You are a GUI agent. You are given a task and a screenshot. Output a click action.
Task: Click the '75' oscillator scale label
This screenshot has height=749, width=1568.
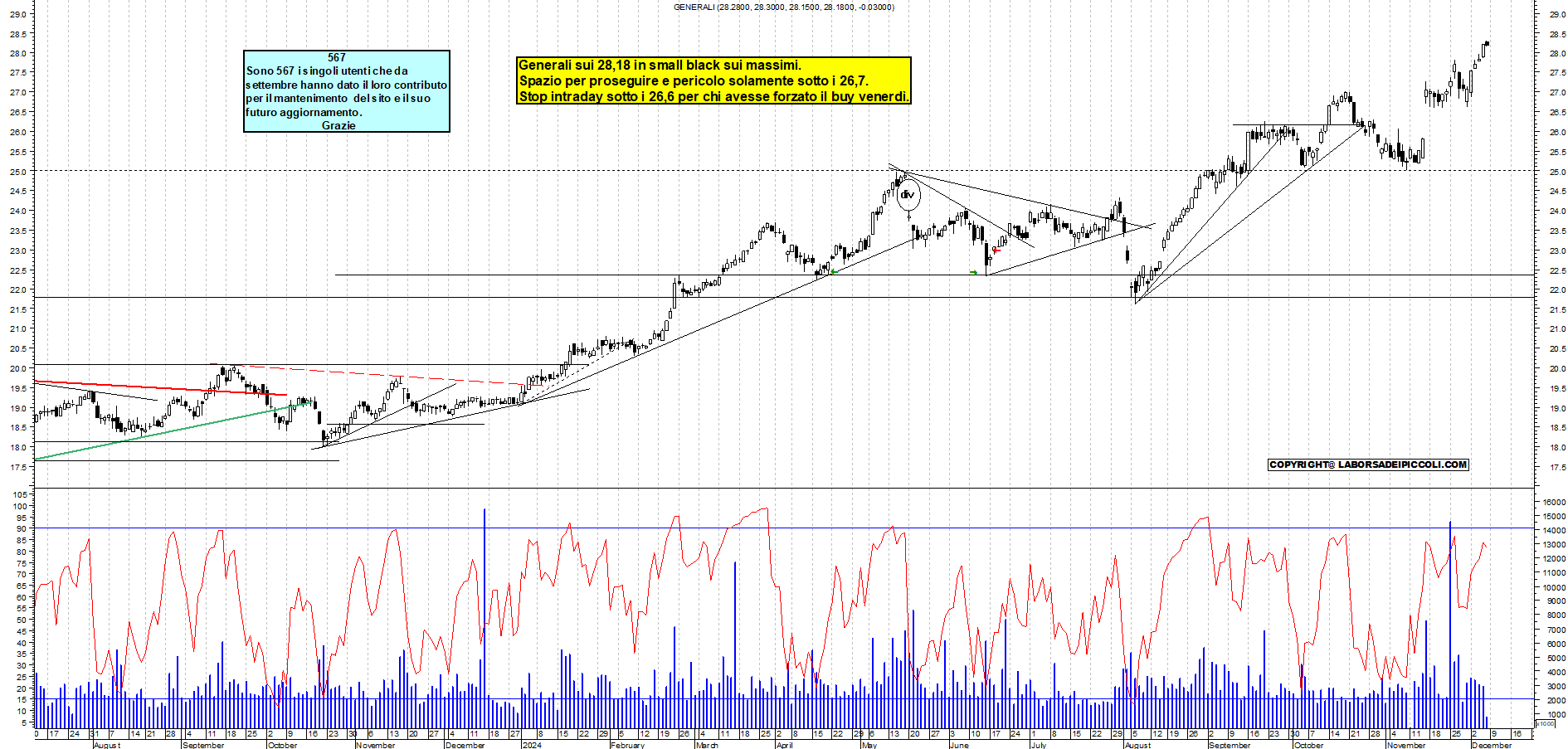tap(22, 563)
